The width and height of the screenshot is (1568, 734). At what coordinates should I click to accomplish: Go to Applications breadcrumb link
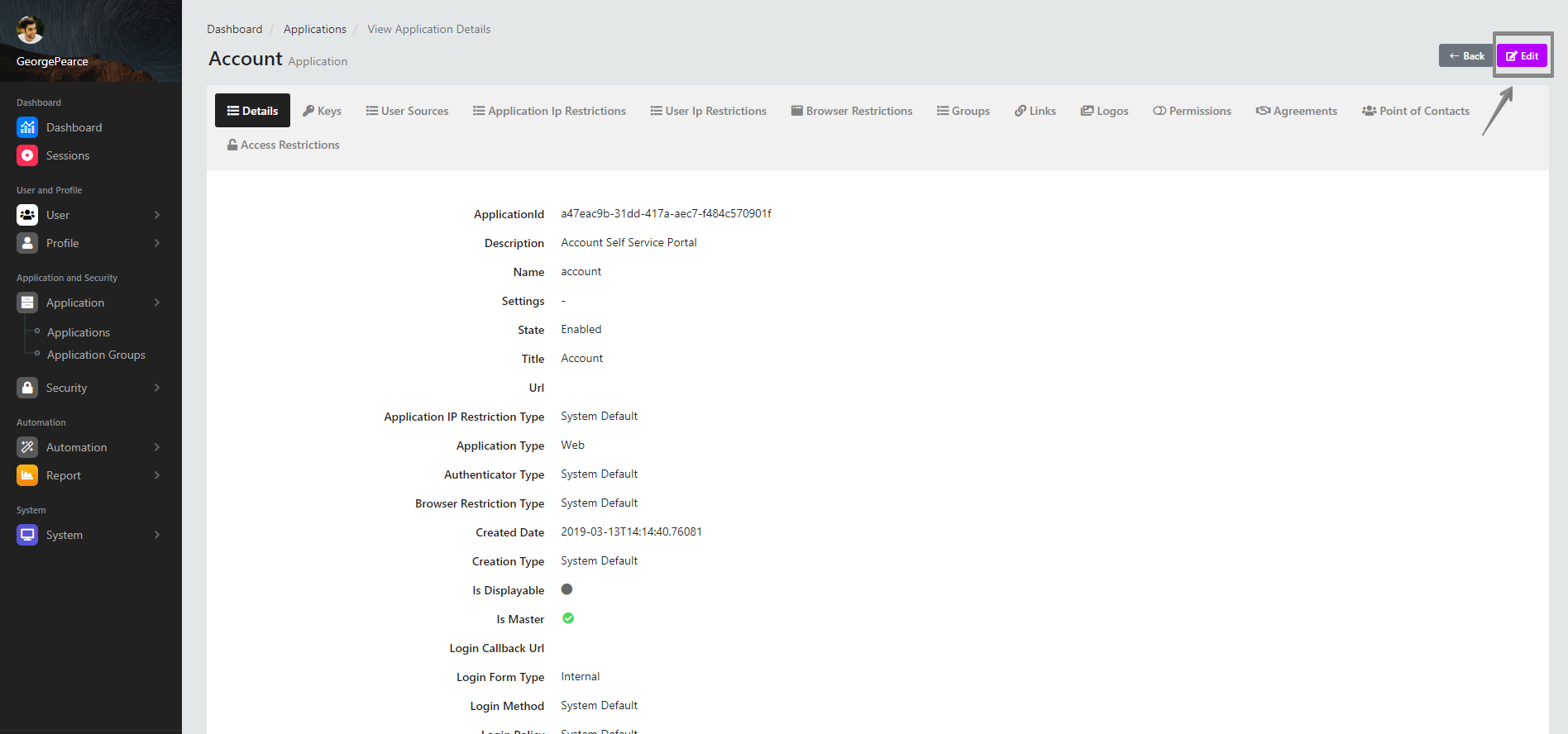pos(314,29)
